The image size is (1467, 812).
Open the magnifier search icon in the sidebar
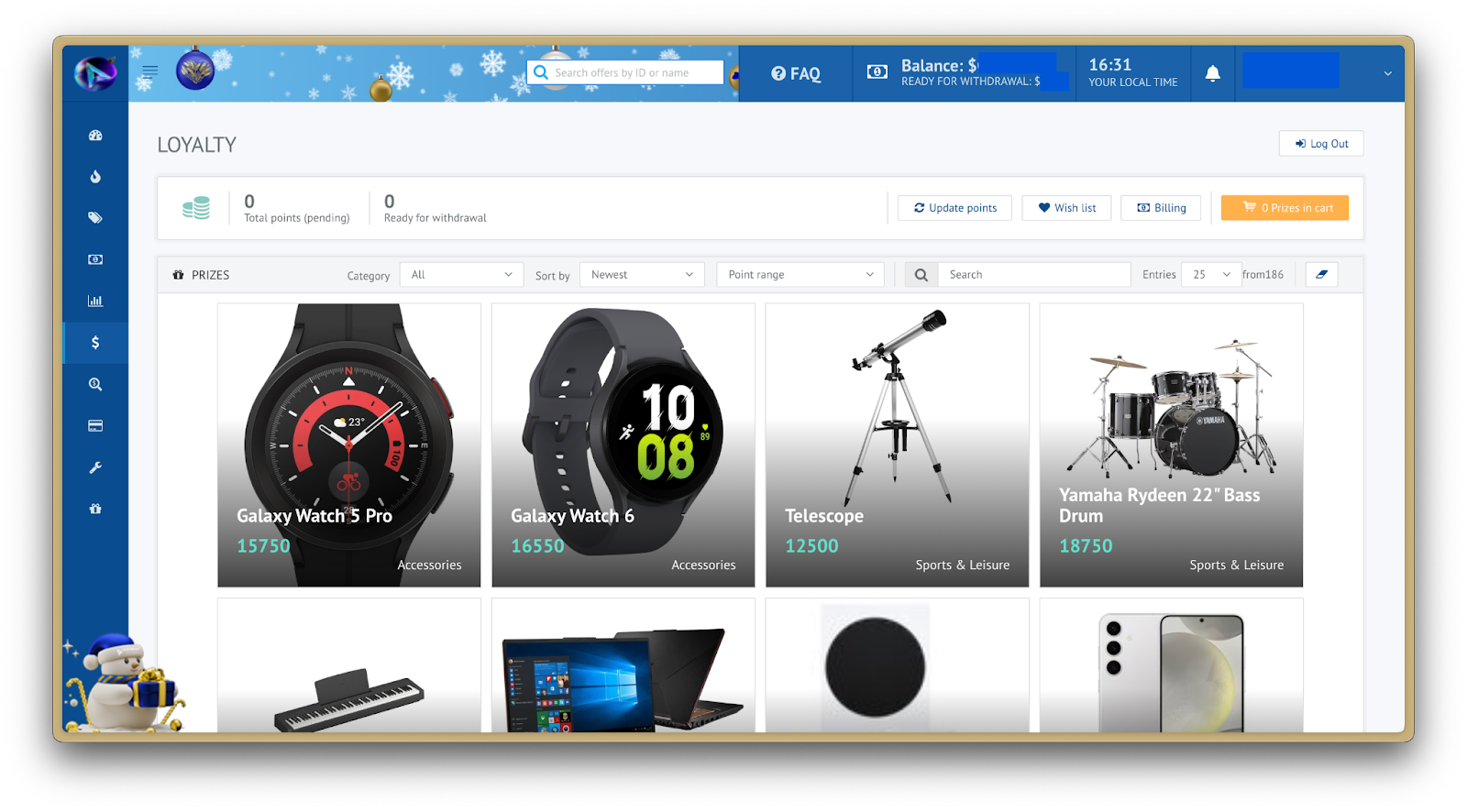click(x=95, y=384)
